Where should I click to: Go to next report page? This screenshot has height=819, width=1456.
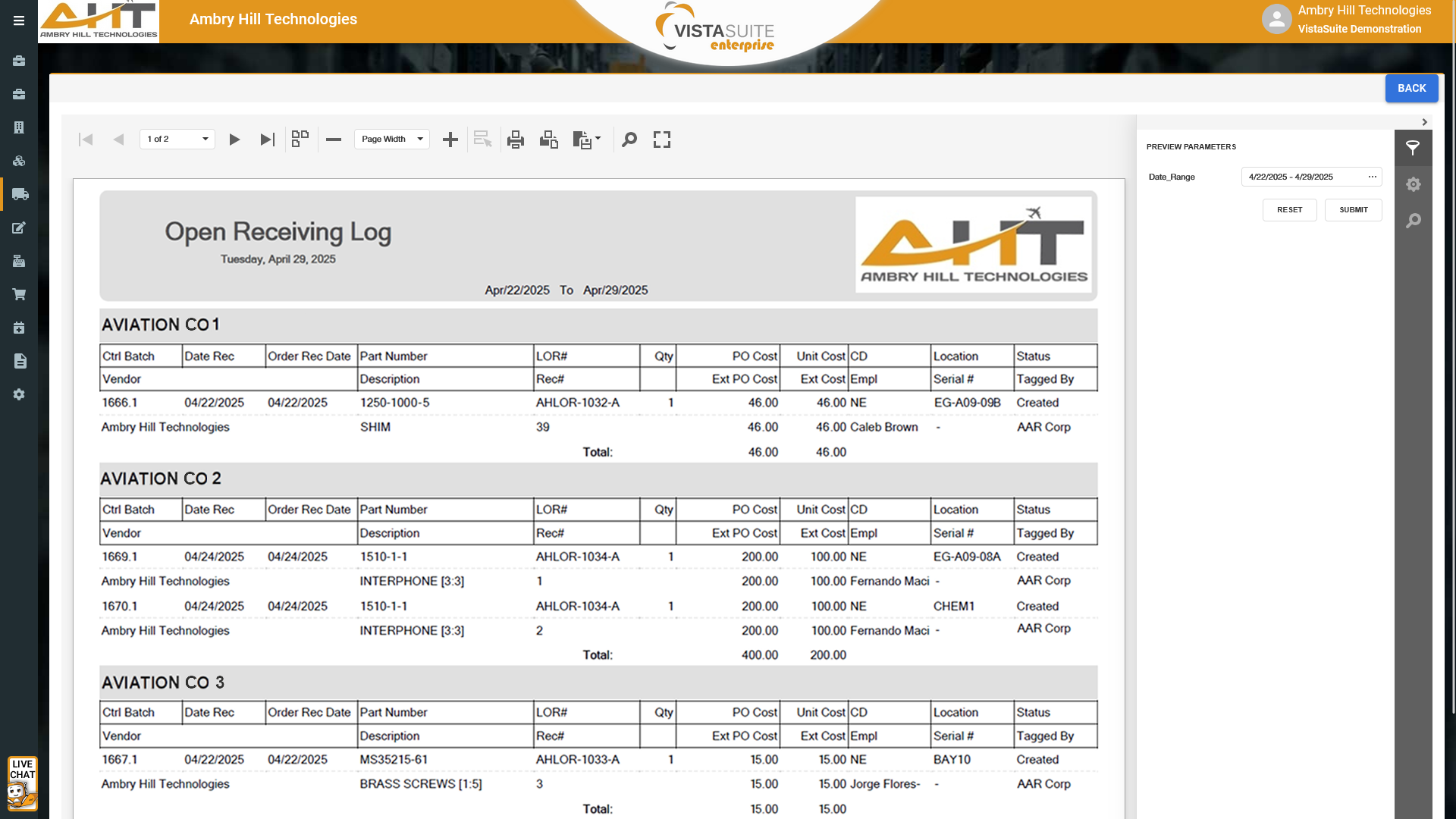(234, 140)
